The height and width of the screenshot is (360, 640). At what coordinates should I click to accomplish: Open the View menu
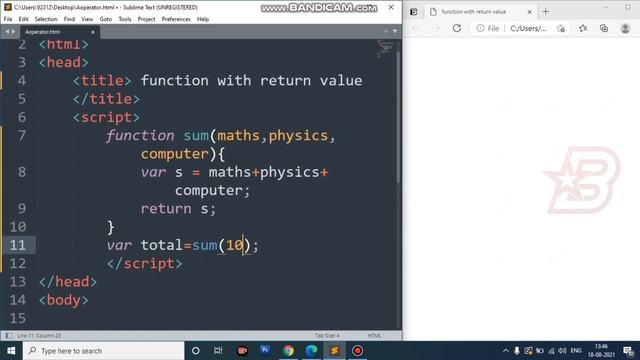click(x=87, y=19)
